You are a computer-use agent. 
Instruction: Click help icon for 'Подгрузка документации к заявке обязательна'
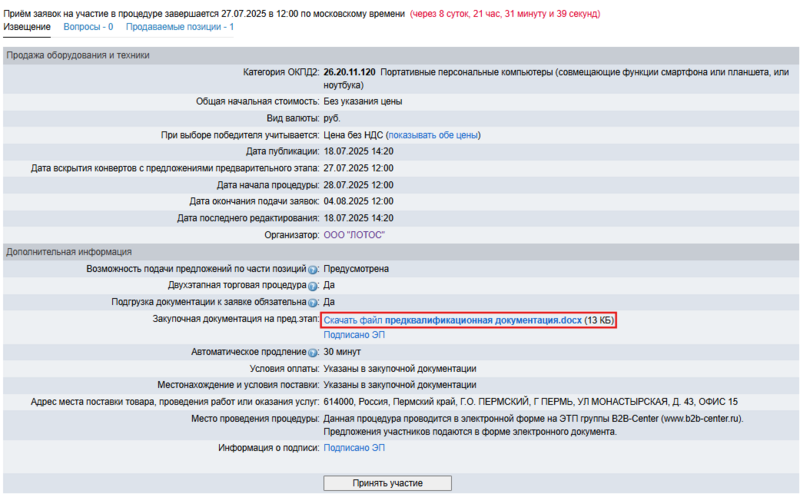point(313,302)
